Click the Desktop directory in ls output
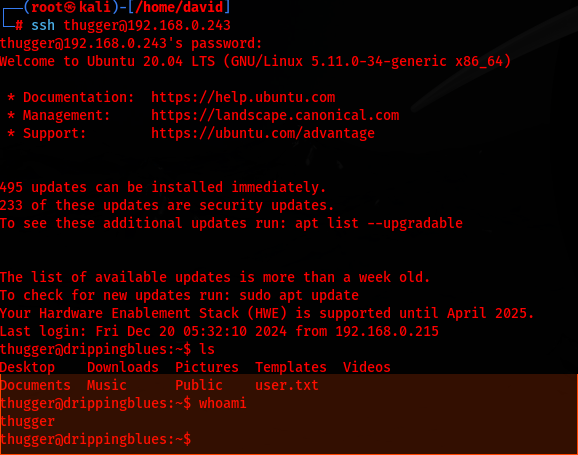 (x=27, y=368)
